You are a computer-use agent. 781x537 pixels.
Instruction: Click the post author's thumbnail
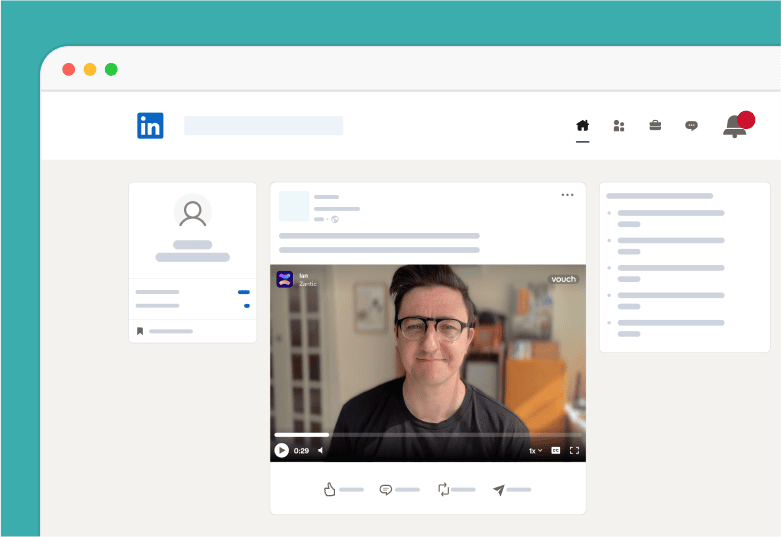click(294, 206)
